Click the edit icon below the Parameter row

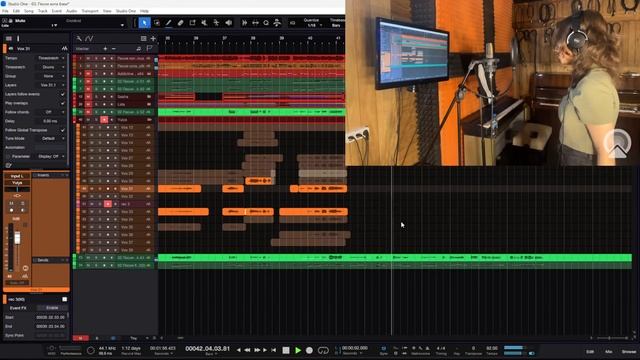coord(9,165)
